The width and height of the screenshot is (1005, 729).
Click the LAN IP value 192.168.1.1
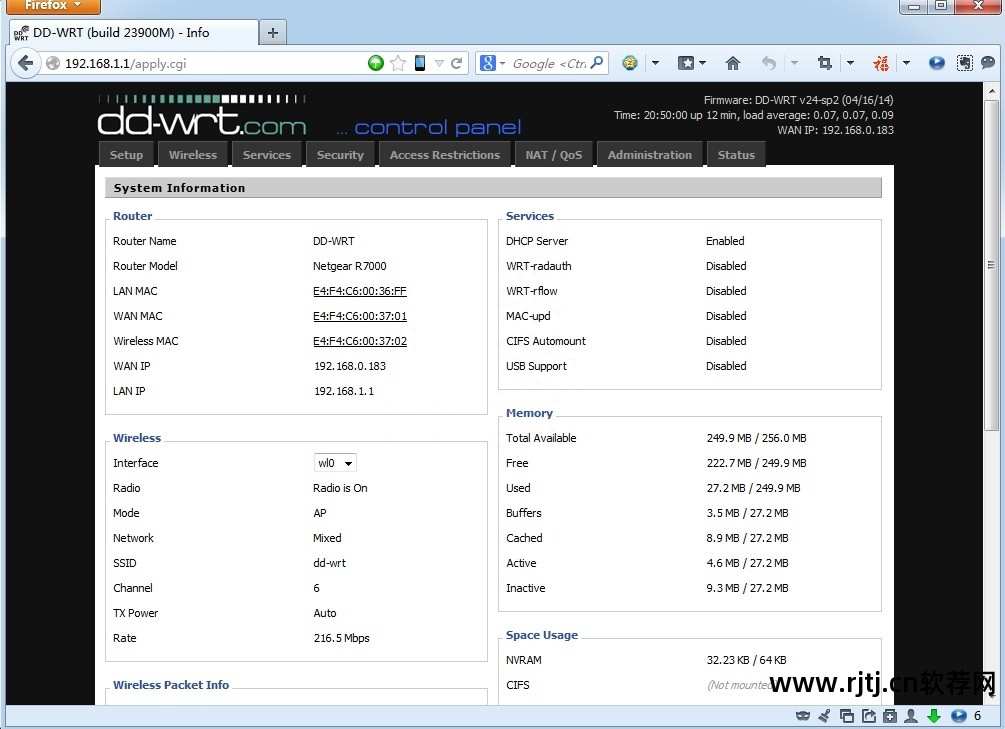click(x=344, y=391)
